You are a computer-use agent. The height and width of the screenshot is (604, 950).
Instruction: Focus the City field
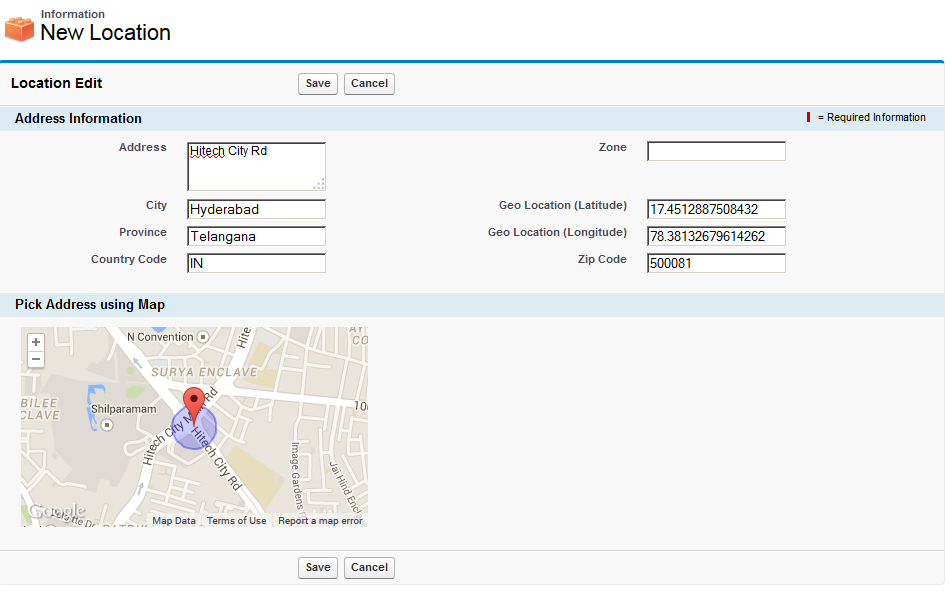pos(256,209)
